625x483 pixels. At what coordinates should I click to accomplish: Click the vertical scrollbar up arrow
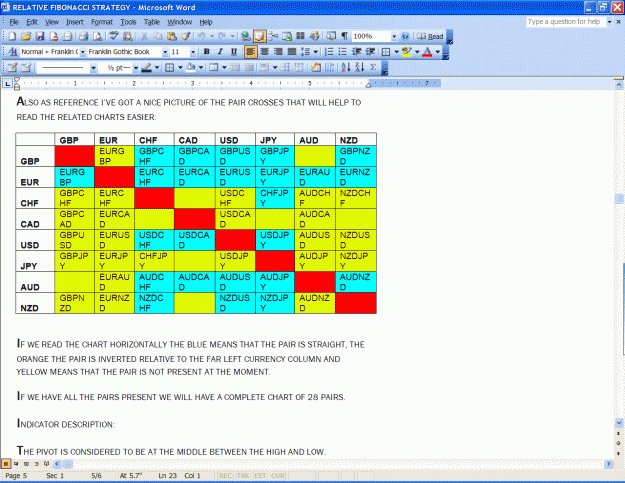619,85
